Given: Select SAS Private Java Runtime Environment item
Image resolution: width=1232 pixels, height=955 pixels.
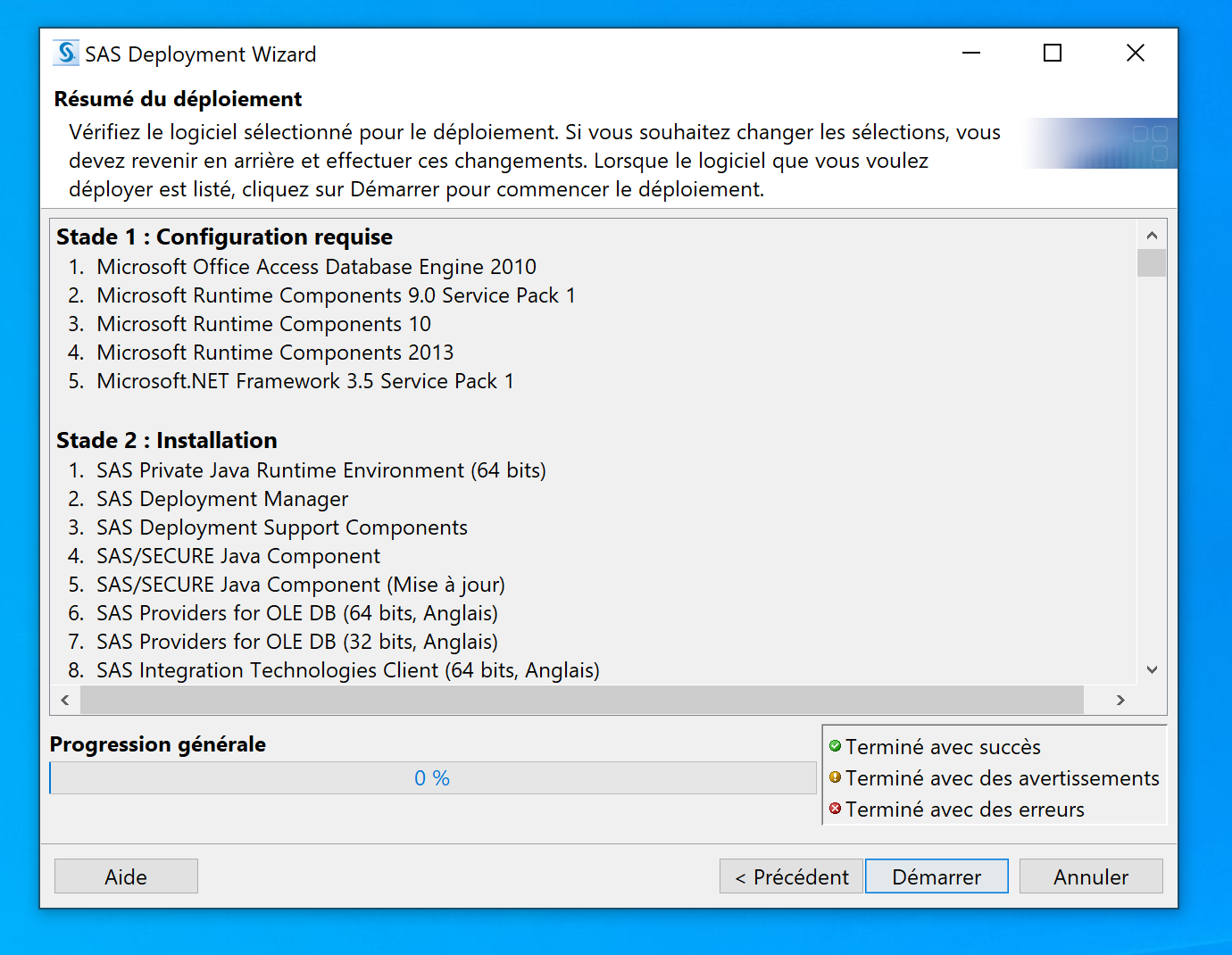Looking at the screenshot, I should (321, 470).
